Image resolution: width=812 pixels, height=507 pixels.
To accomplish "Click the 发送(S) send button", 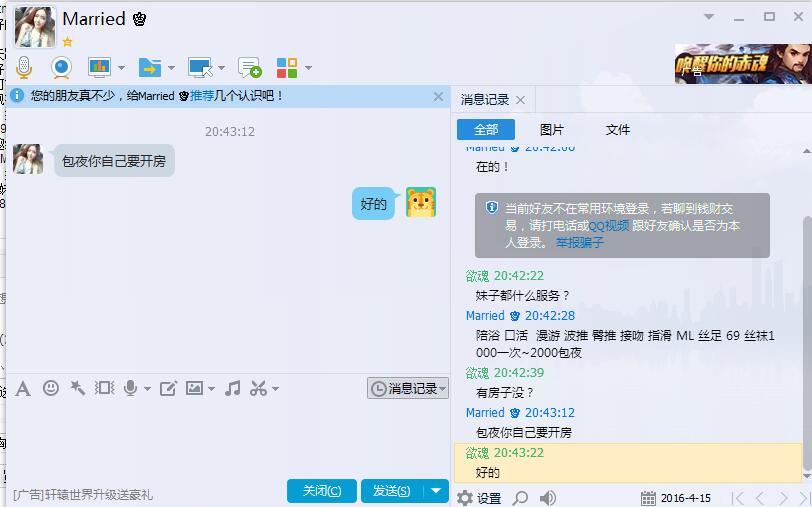I will (x=392, y=491).
